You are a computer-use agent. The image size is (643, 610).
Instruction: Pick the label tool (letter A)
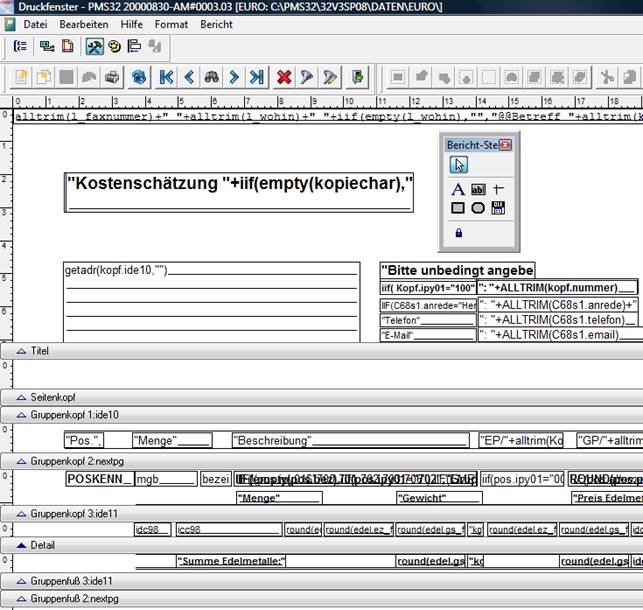[458, 189]
